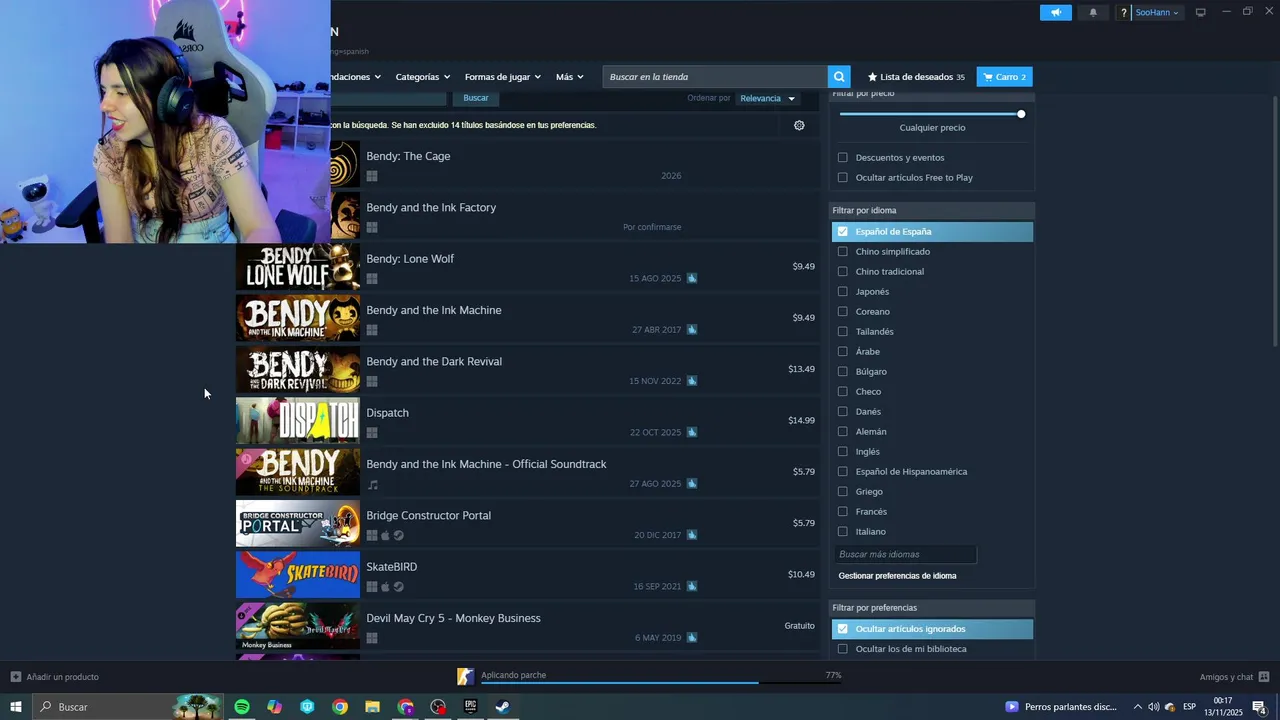The width and height of the screenshot is (1280, 720).
Task: Click the Bendy Lone Wolf game thumbnail
Action: point(298,267)
